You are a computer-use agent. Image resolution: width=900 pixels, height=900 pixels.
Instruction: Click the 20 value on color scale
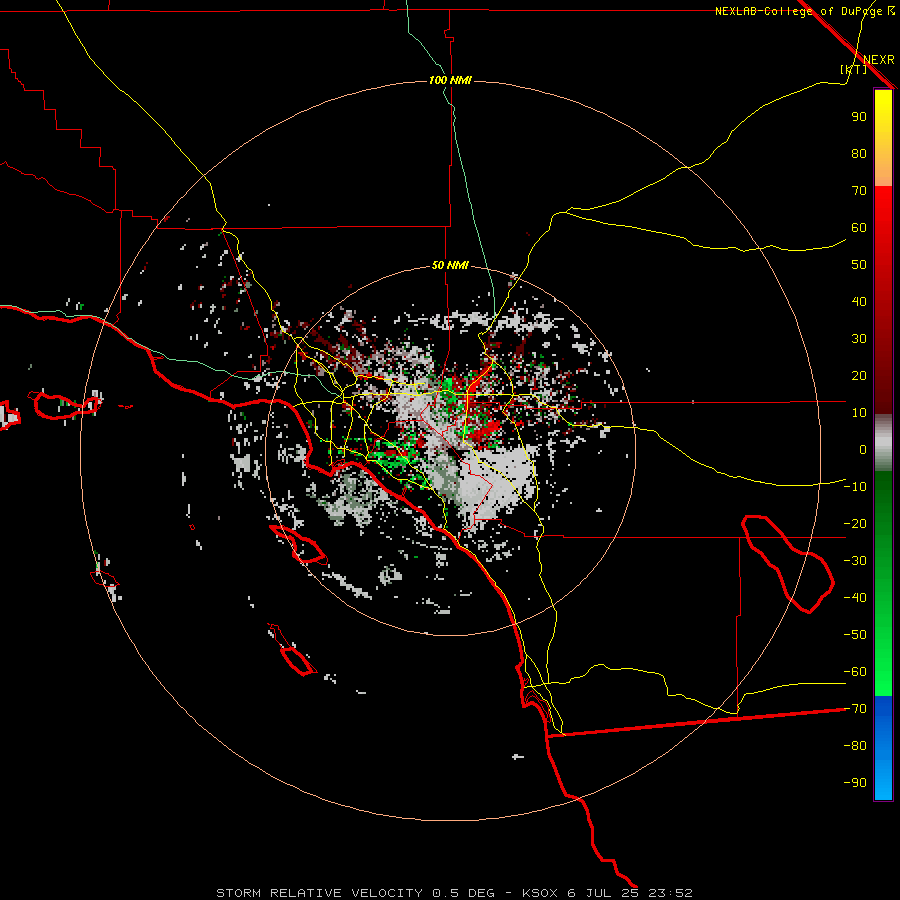[x=859, y=375]
